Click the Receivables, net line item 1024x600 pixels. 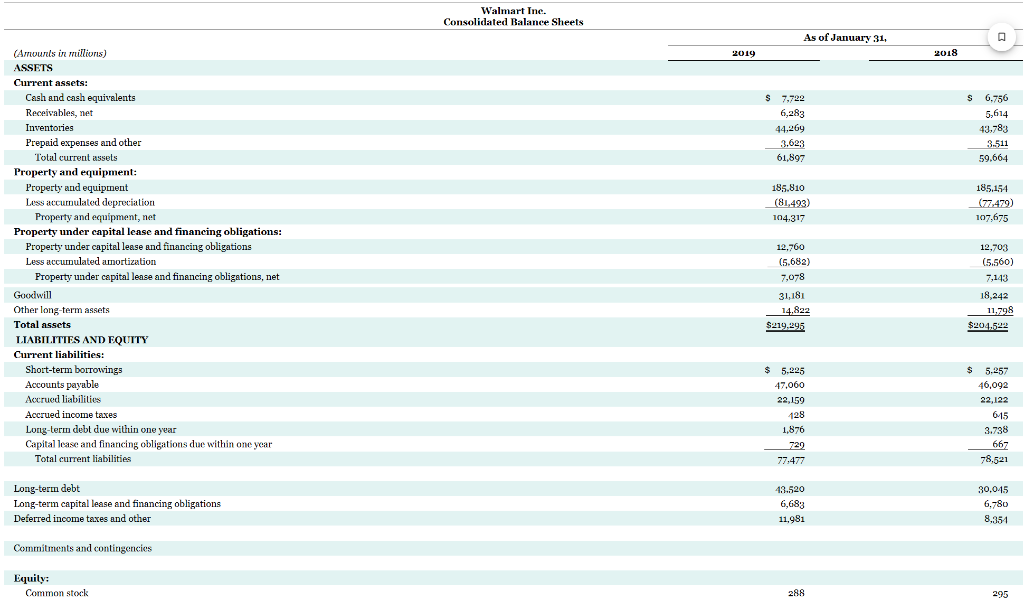point(58,112)
